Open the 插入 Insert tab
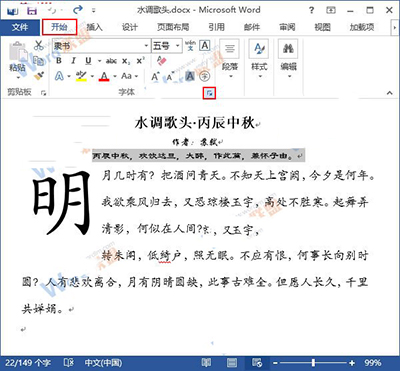The height and width of the screenshot is (371, 400). coord(94,27)
